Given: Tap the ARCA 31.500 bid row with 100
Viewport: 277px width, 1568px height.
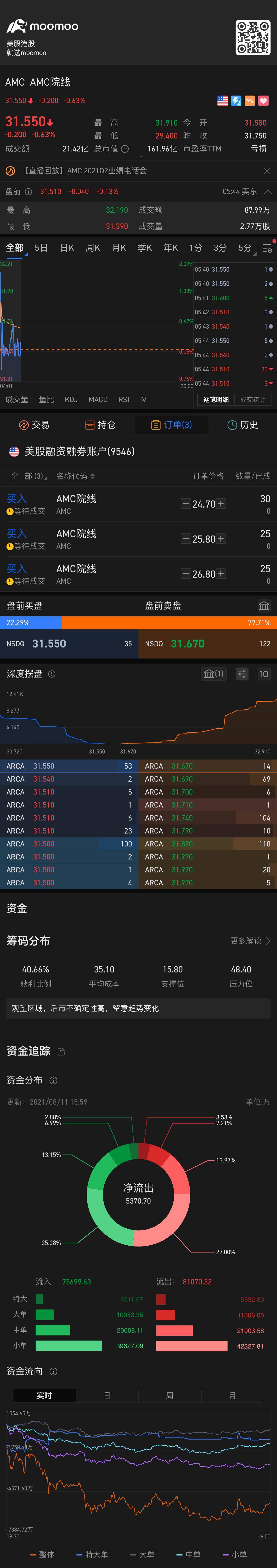Looking at the screenshot, I should [69, 844].
